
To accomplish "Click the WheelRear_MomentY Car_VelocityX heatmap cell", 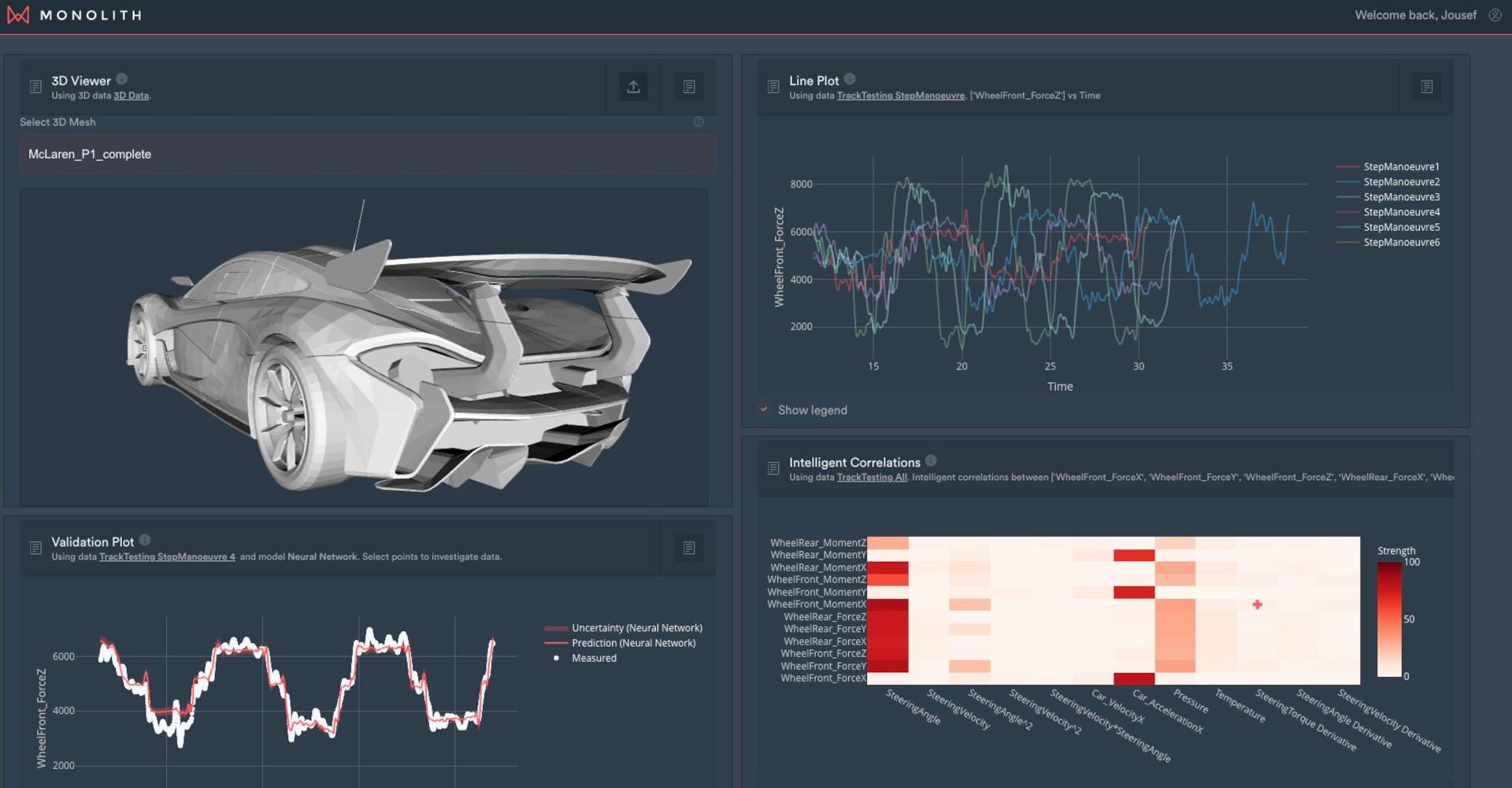I will click(1093, 555).
